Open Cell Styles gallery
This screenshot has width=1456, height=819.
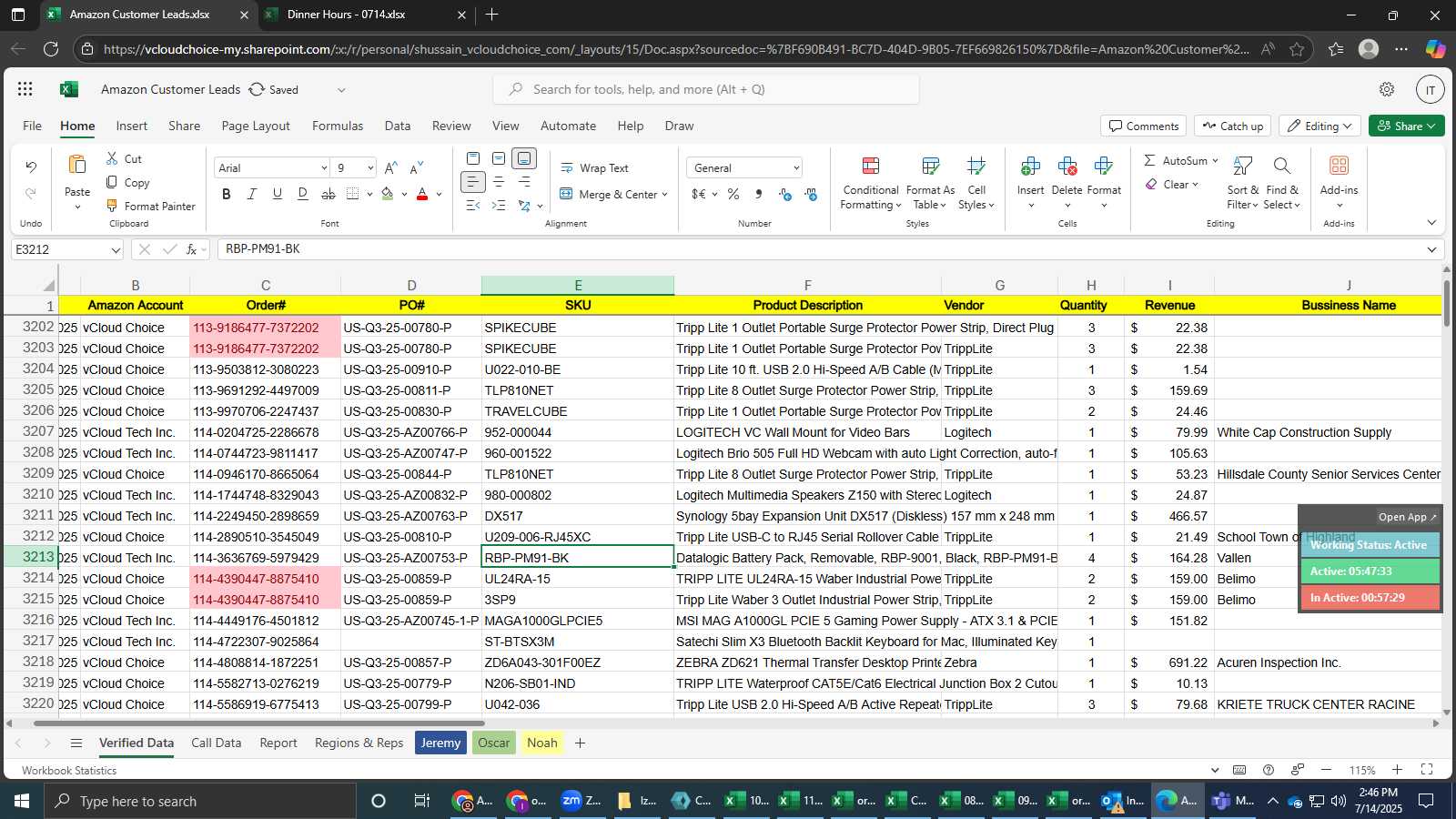click(976, 184)
